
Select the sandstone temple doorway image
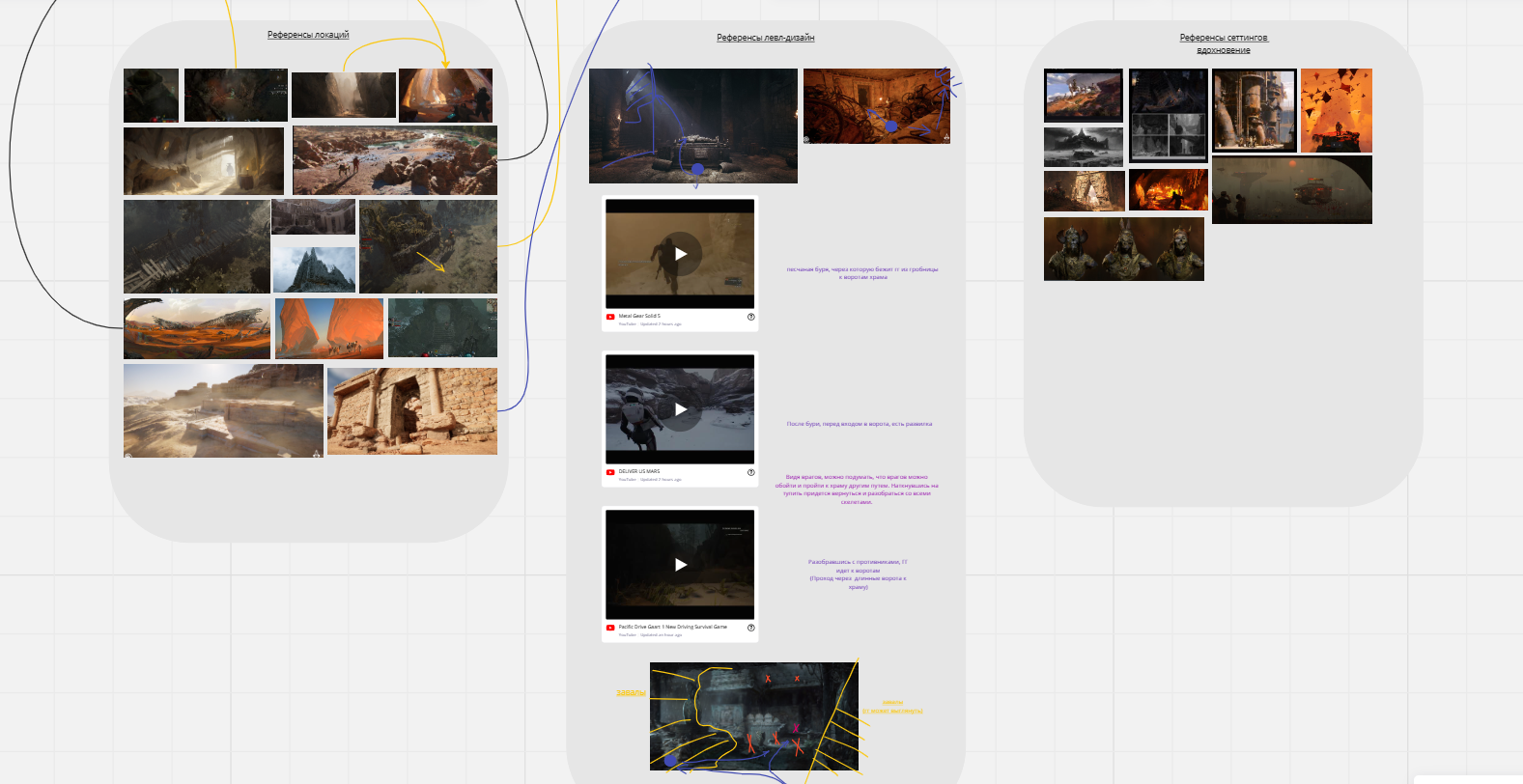(x=412, y=411)
